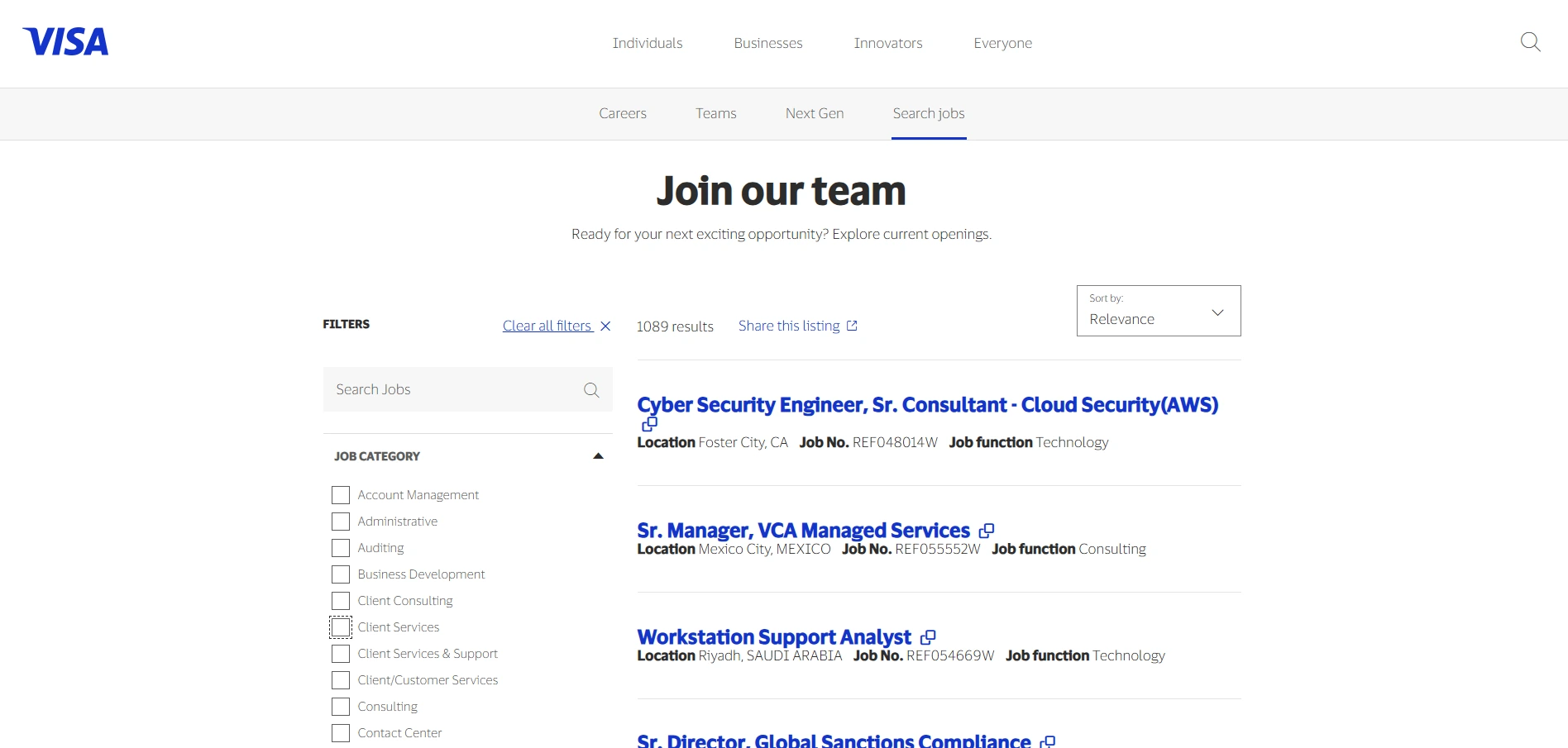Go to the Careers tab
The width and height of the screenshot is (1568, 748).
pos(623,113)
